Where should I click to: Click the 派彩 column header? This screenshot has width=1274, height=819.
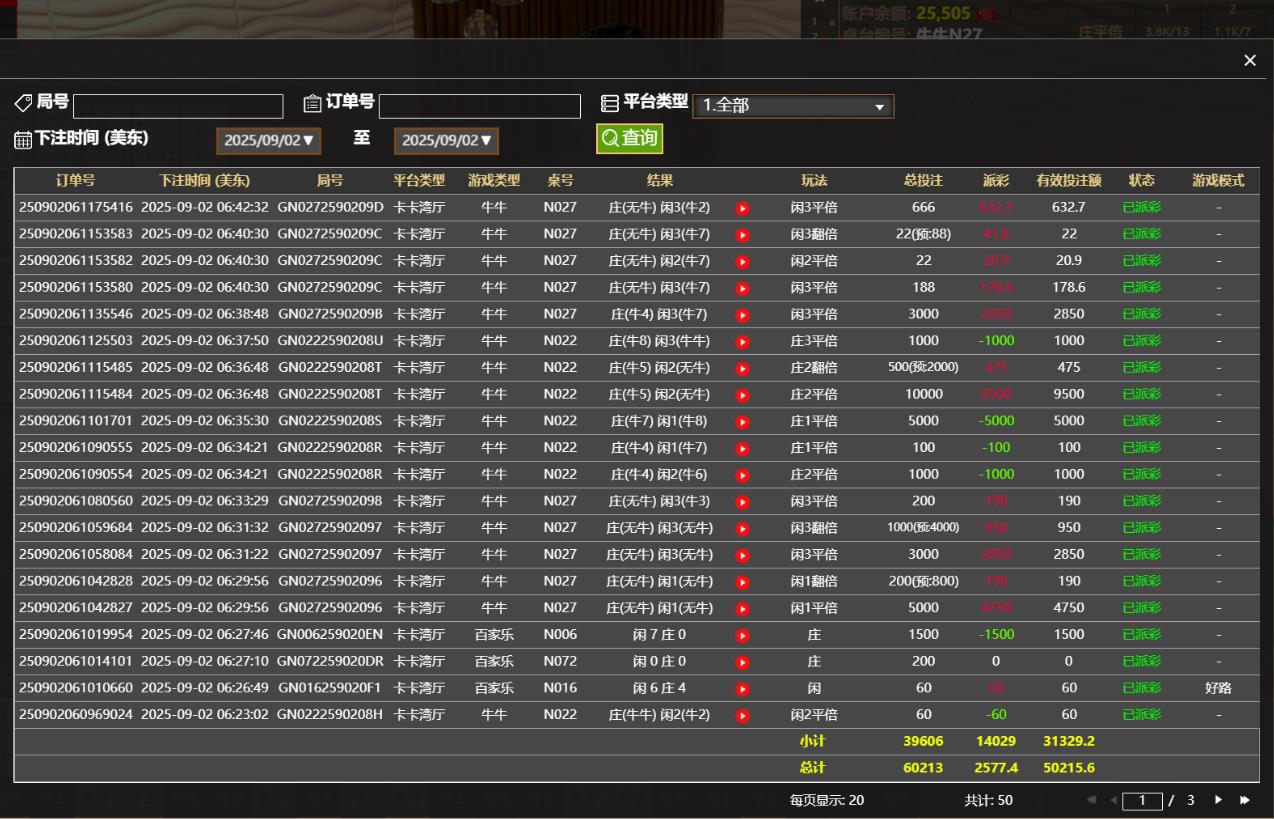[995, 181]
